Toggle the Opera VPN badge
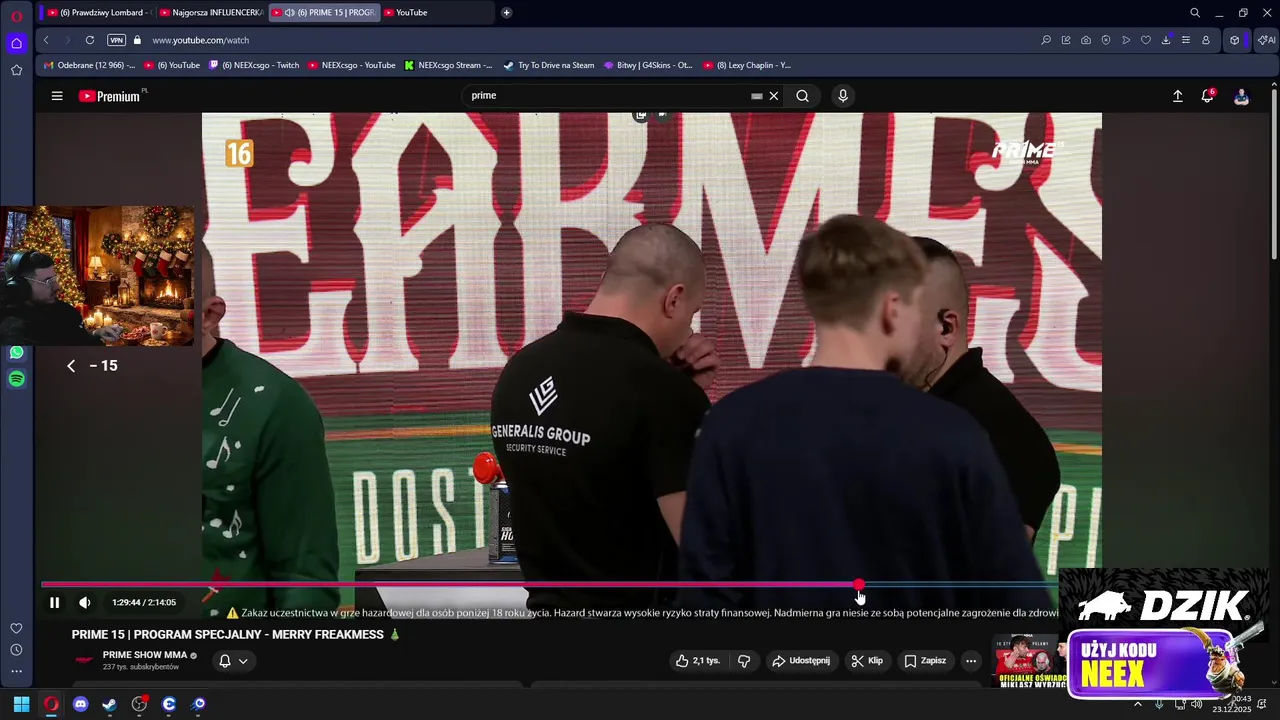1280x720 pixels. pyautogui.click(x=116, y=40)
